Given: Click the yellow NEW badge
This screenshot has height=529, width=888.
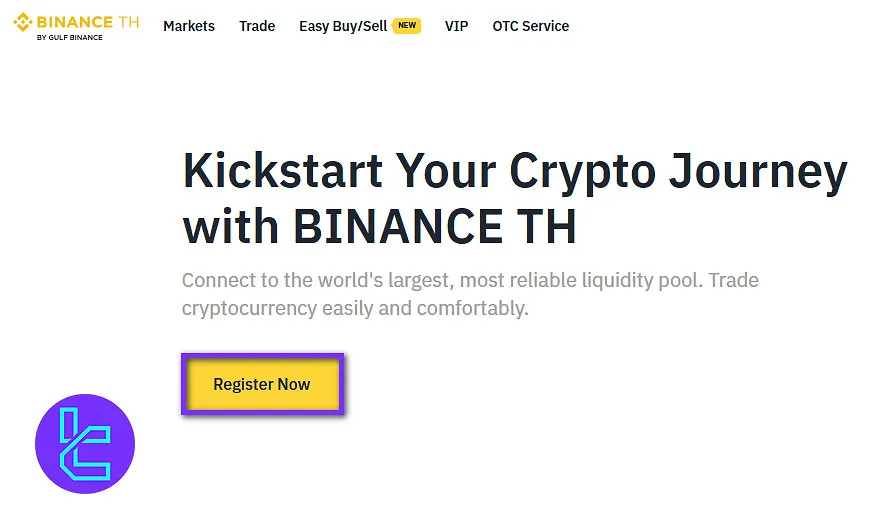Looking at the screenshot, I should pyautogui.click(x=407, y=26).
